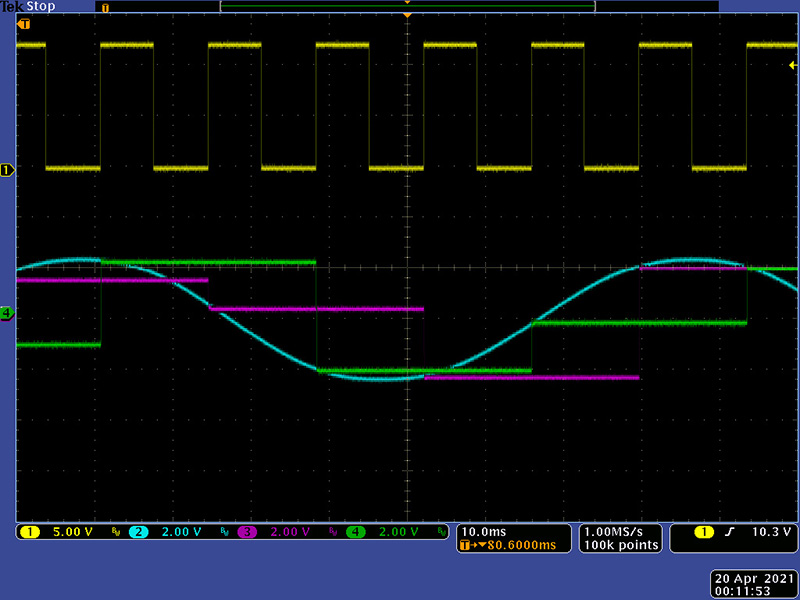Image resolution: width=800 pixels, height=600 pixels.
Task: Select the 10.3 V trigger level readout
Action: [x=771, y=532]
